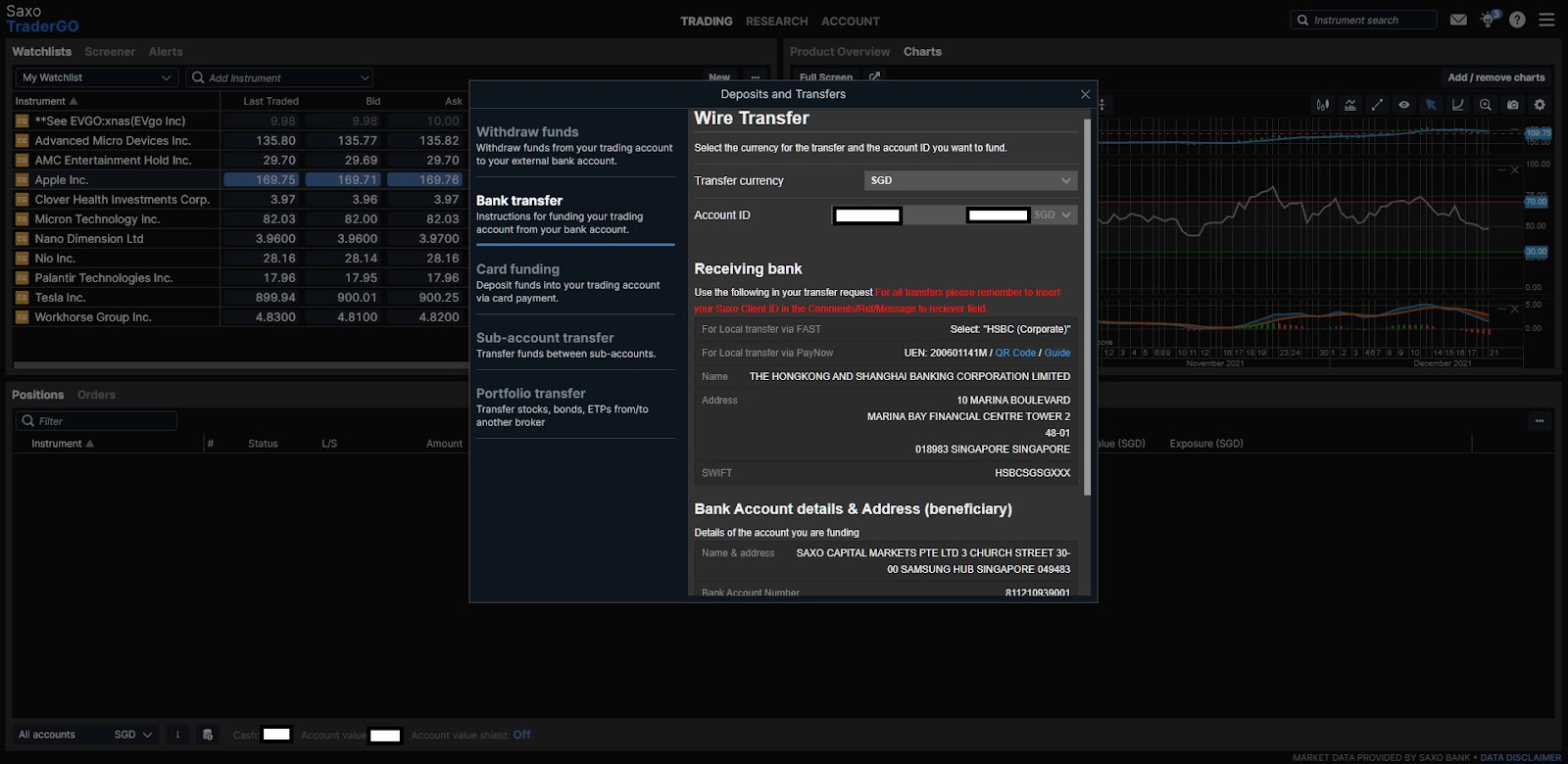Open the messages envelope icon
1568x764 pixels.
(1458, 20)
